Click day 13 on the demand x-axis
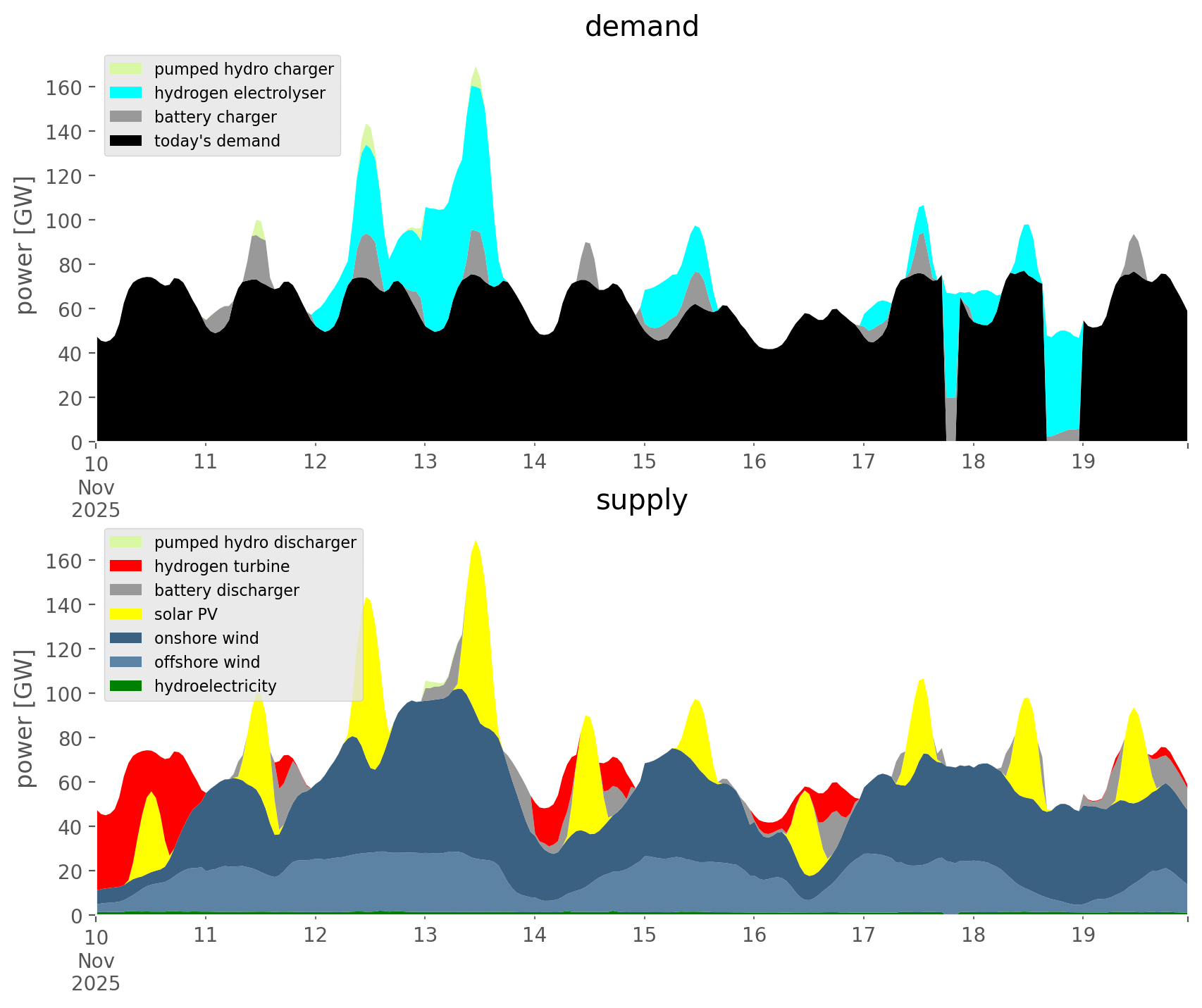This screenshot has width=1202, height=1008. coord(425,462)
